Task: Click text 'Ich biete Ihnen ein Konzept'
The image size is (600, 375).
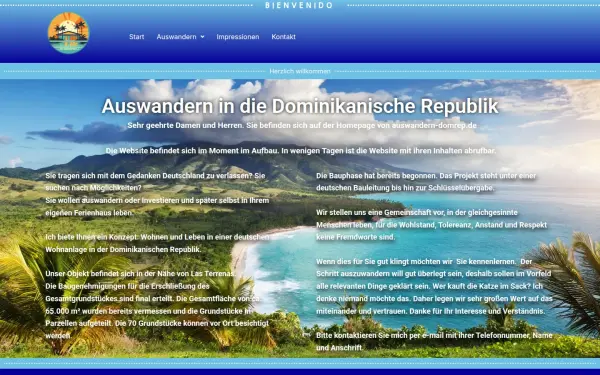Action: click(x=91, y=237)
